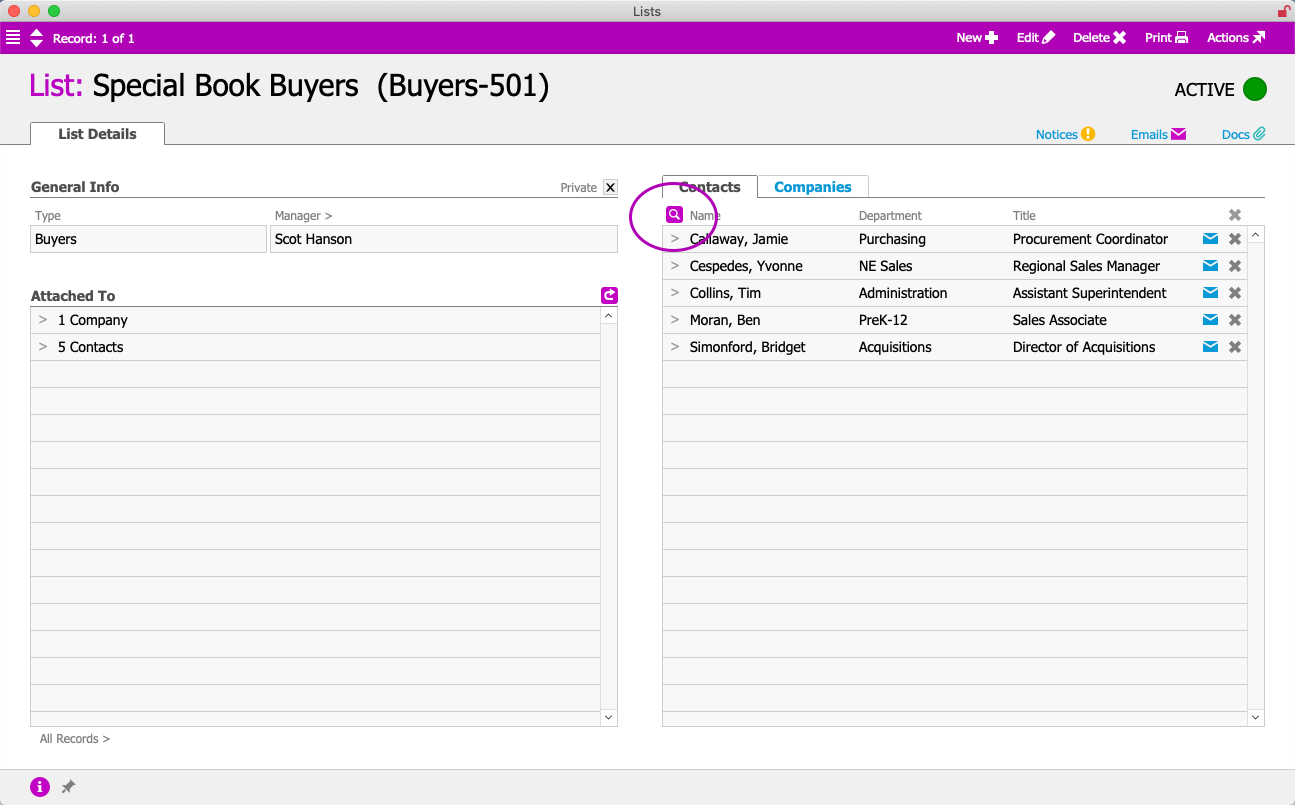Email Moran, Ben via envelope icon
1295x805 pixels.
(x=1210, y=320)
